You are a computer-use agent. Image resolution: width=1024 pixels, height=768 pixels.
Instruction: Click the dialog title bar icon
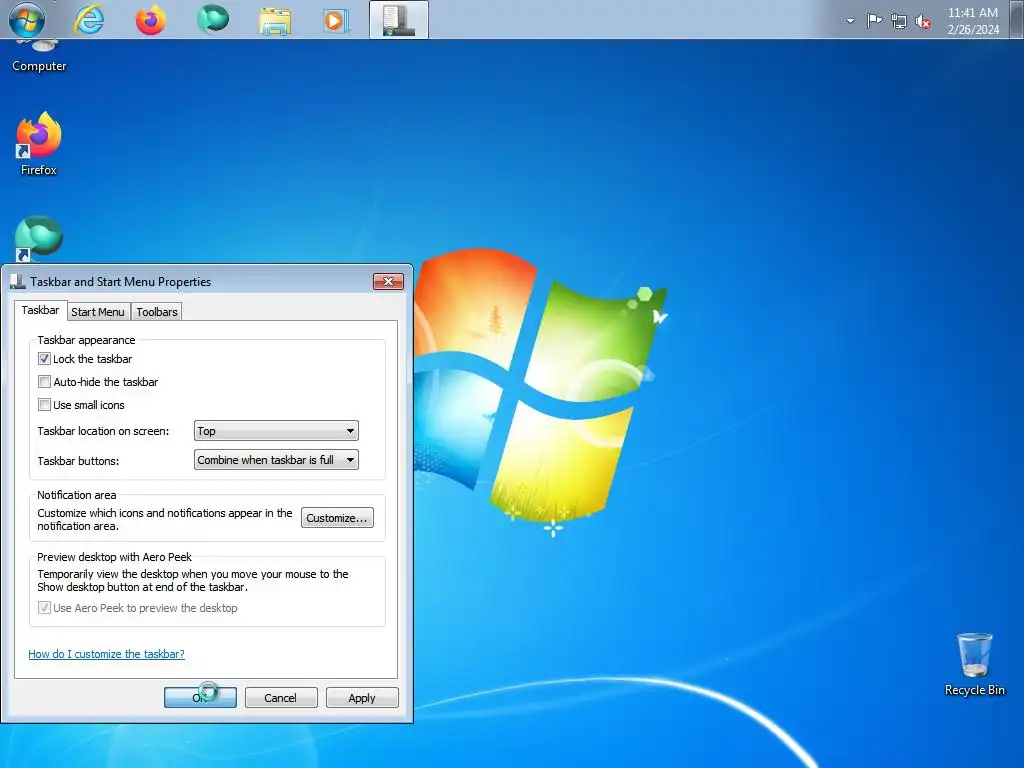18,281
